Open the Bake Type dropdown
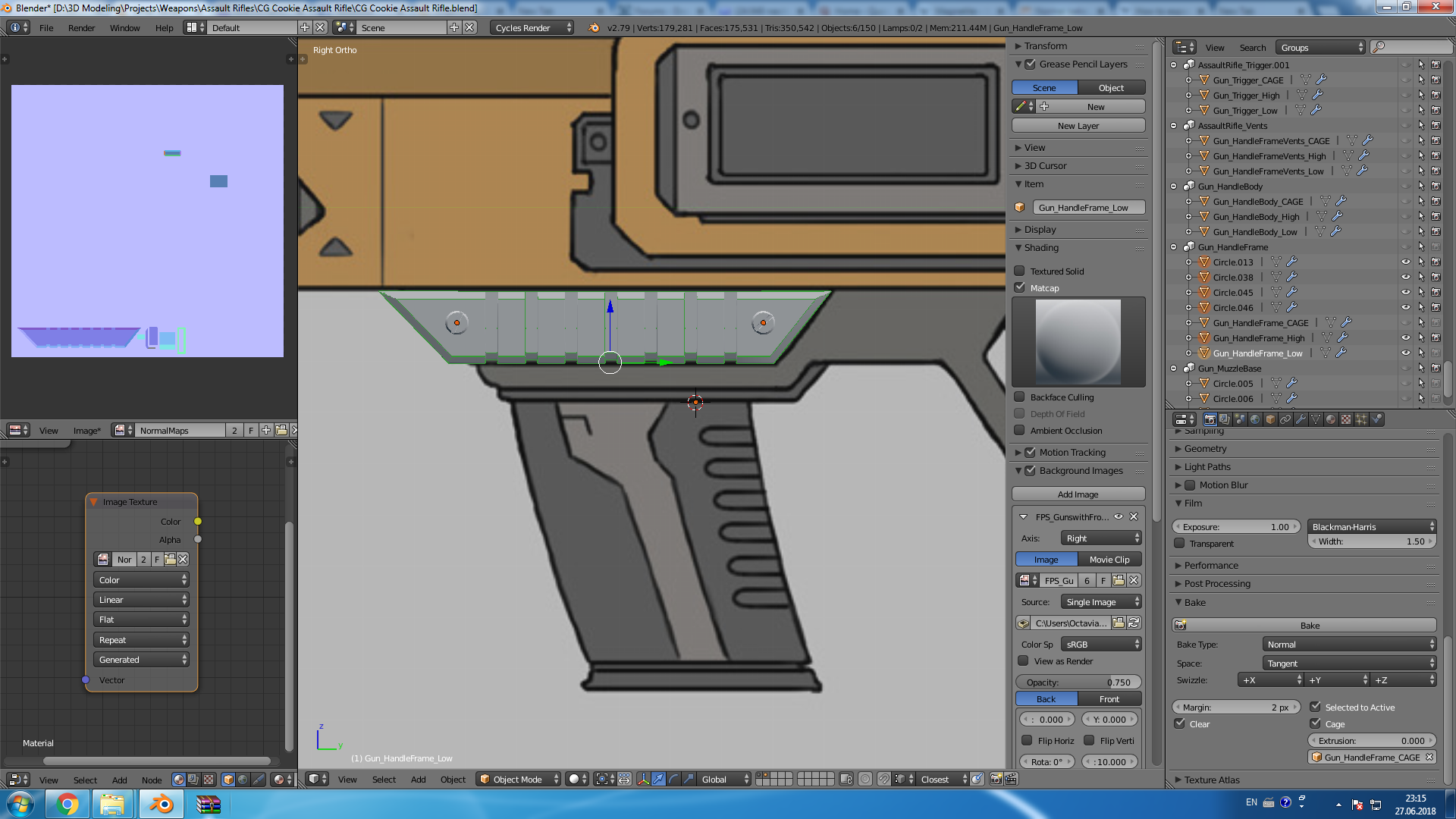This screenshot has height=819, width=1456. click(1349, 644)
